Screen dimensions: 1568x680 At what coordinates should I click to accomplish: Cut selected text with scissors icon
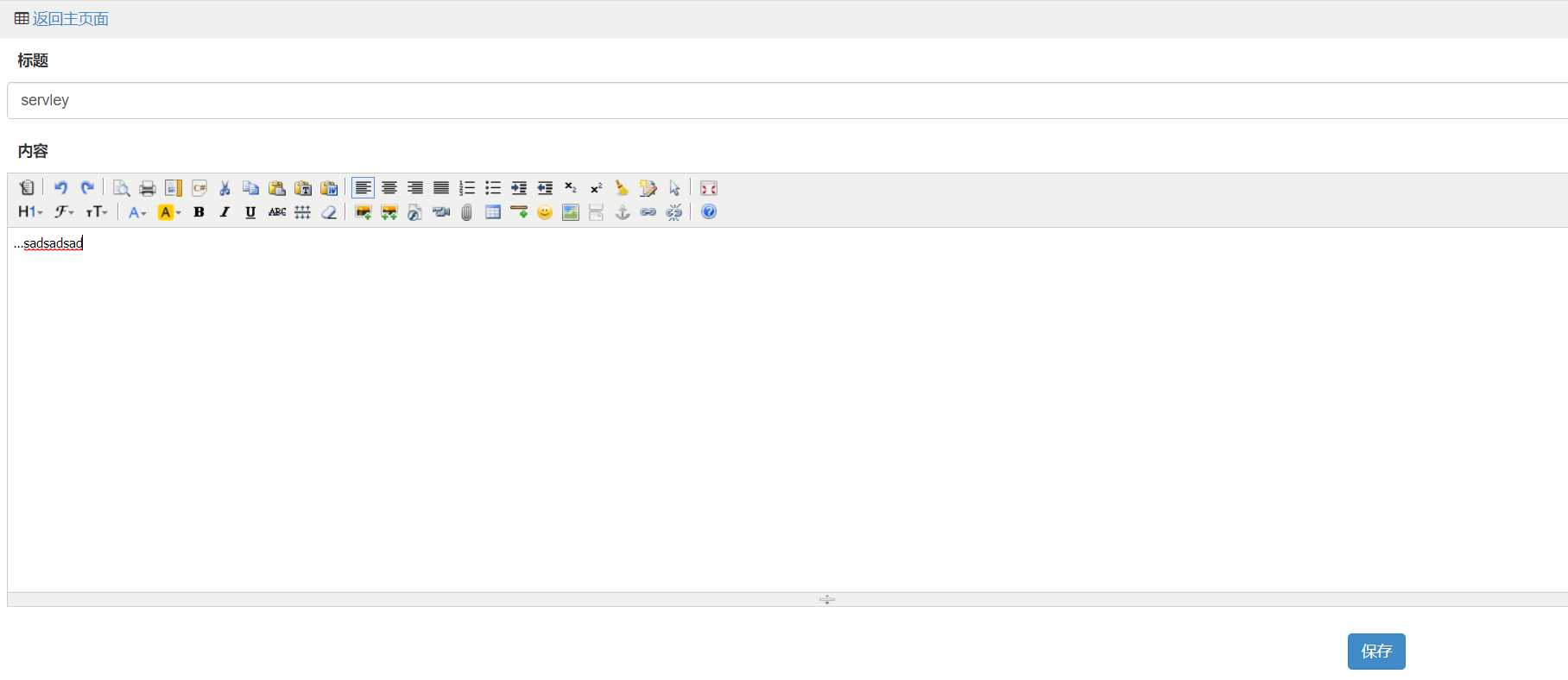click(225, 187)
